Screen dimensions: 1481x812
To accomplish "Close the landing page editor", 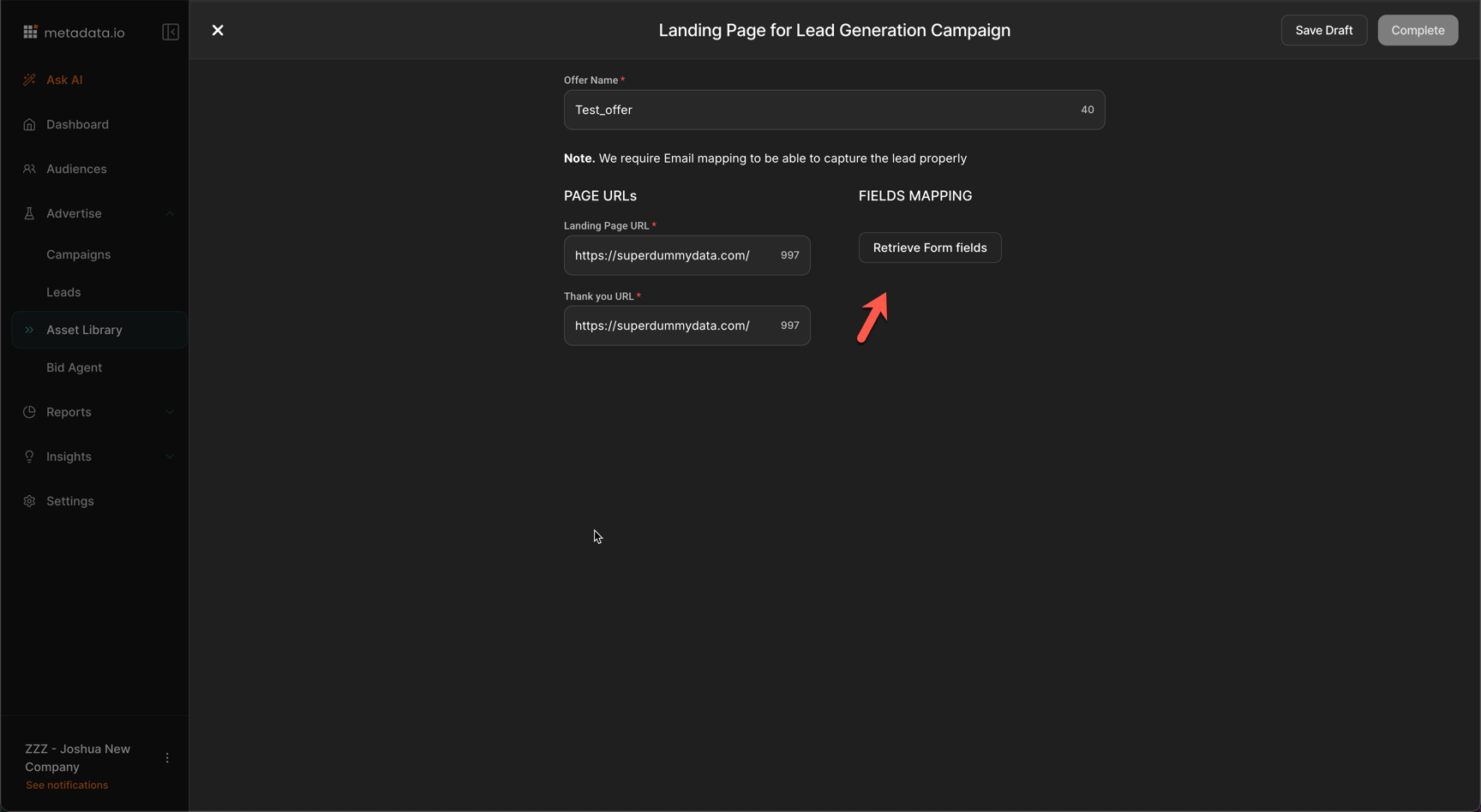I will pyautogui.click(x=218, y=30).
